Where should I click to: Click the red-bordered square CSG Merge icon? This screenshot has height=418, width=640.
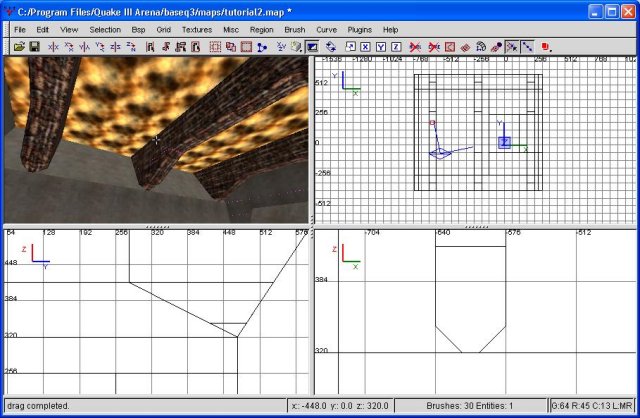(246, 47)
